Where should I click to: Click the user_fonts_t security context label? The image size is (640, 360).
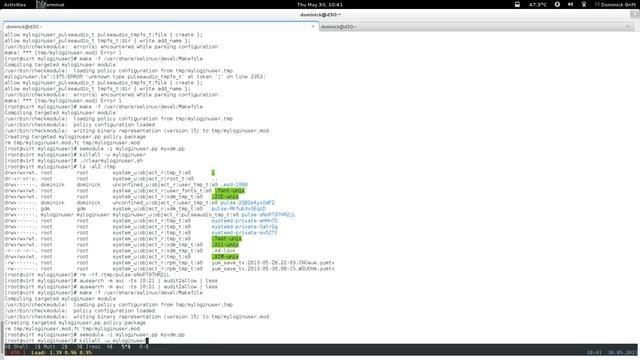(x=162, y=191)
